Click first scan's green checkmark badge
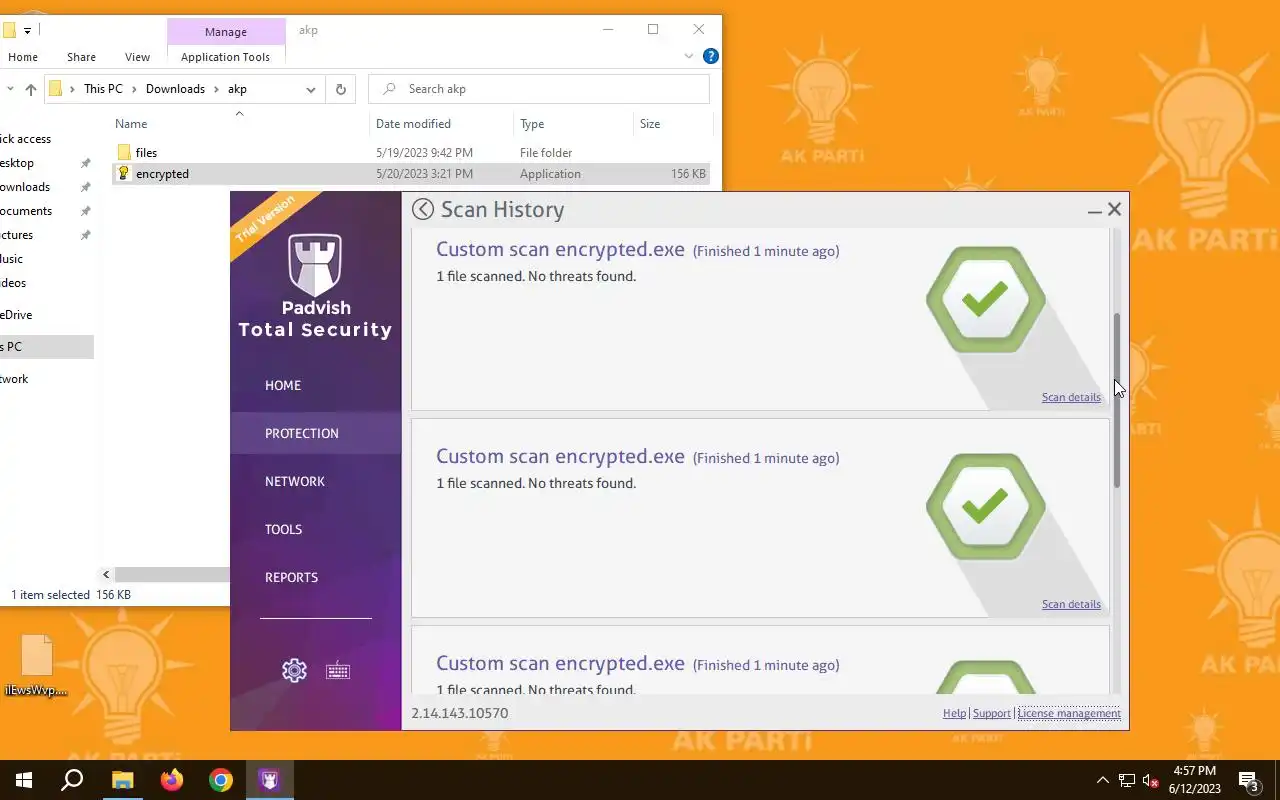 tap(985, 299)
